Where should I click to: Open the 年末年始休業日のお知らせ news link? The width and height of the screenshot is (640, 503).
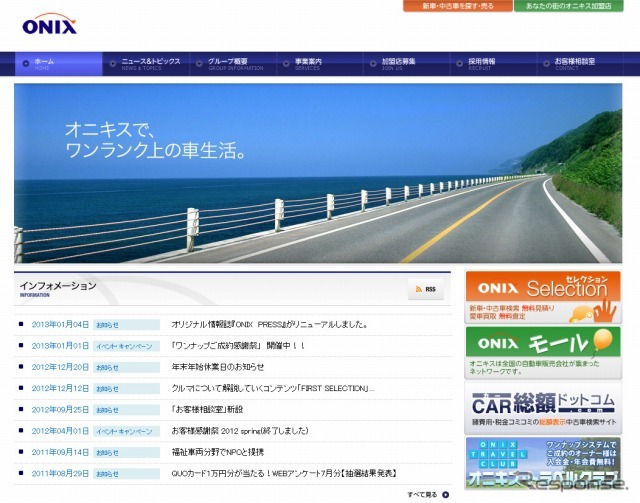click(217, 367)
